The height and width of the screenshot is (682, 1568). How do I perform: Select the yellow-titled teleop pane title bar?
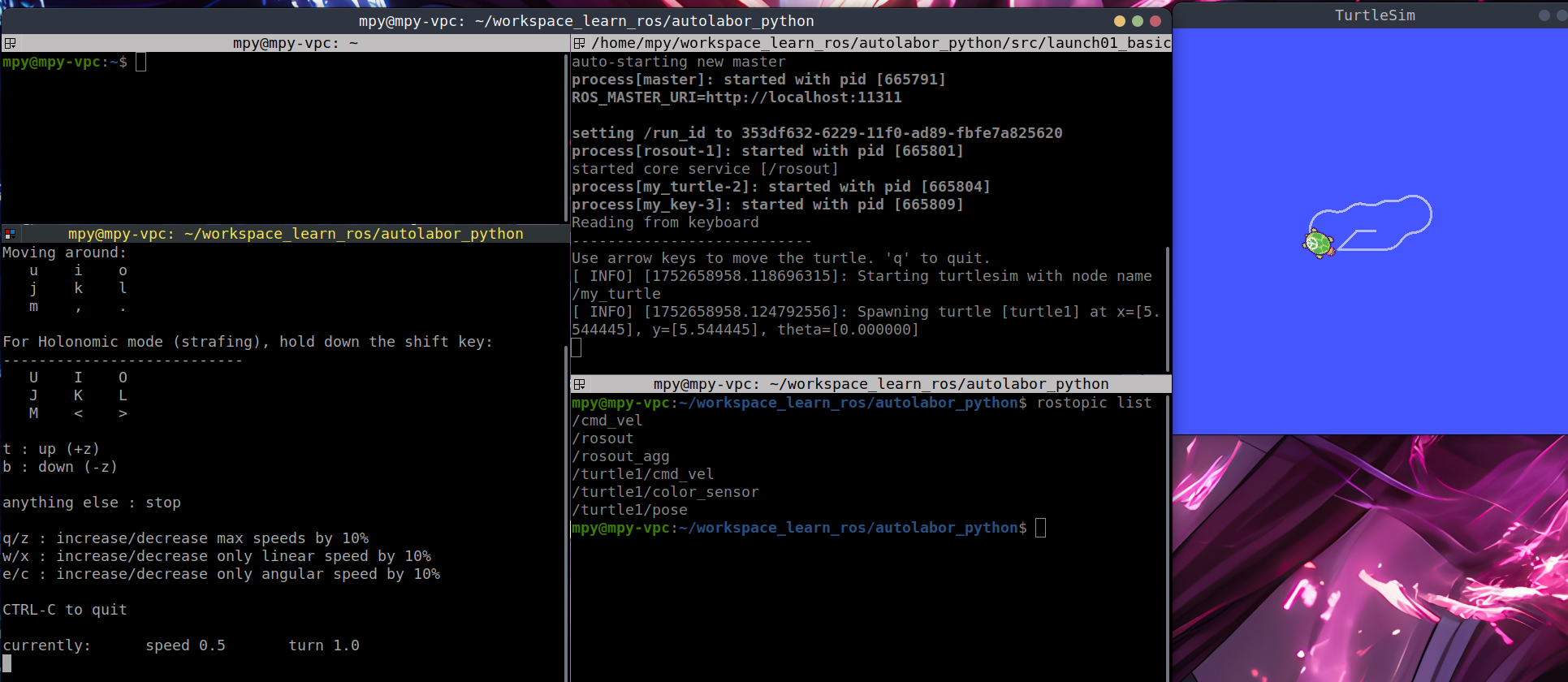[295, 234]
